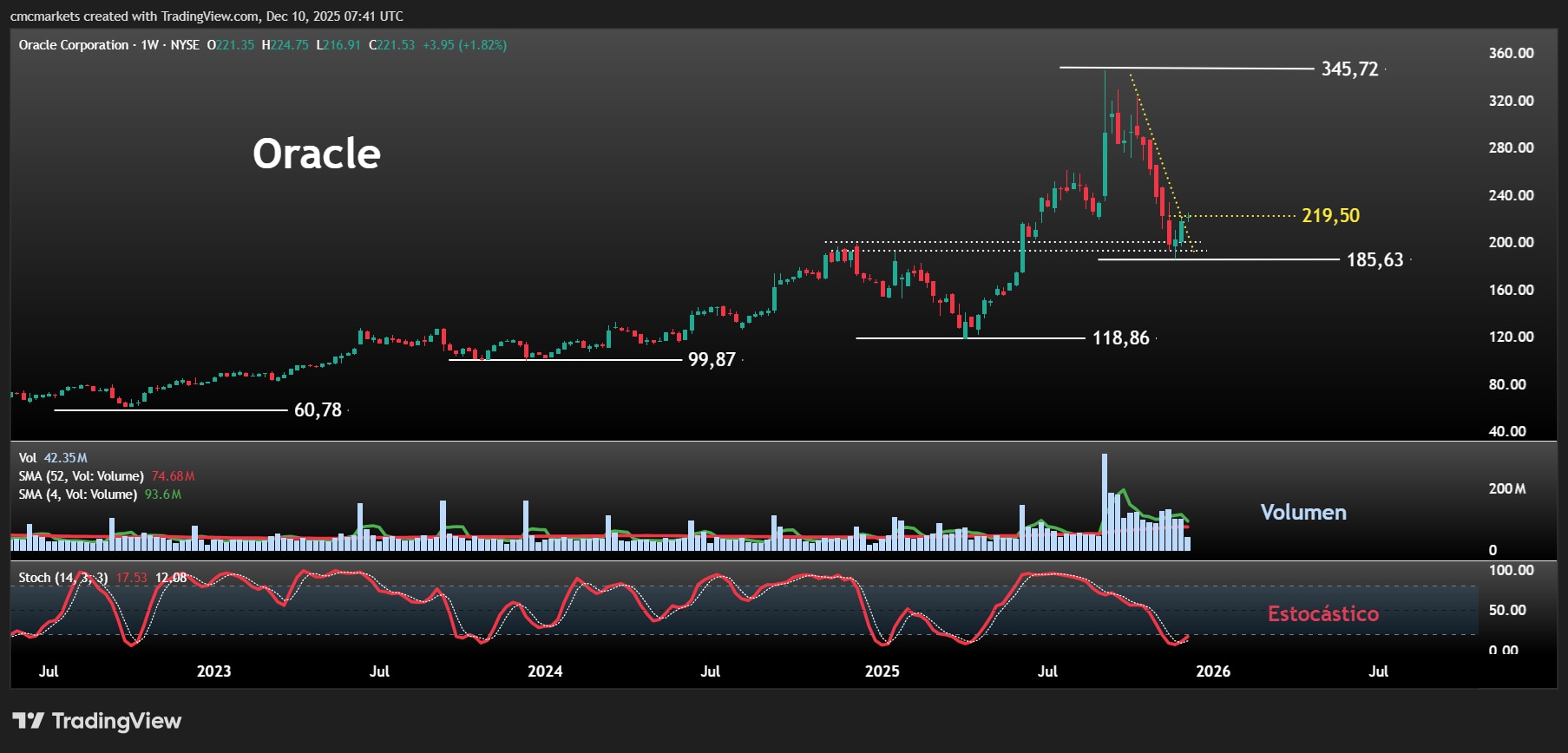Image resolution: width=1568 pixels, height=753 pixels.
Task: Click the high value H224.75
Action: pyautogui.click(x=285, y=45)
